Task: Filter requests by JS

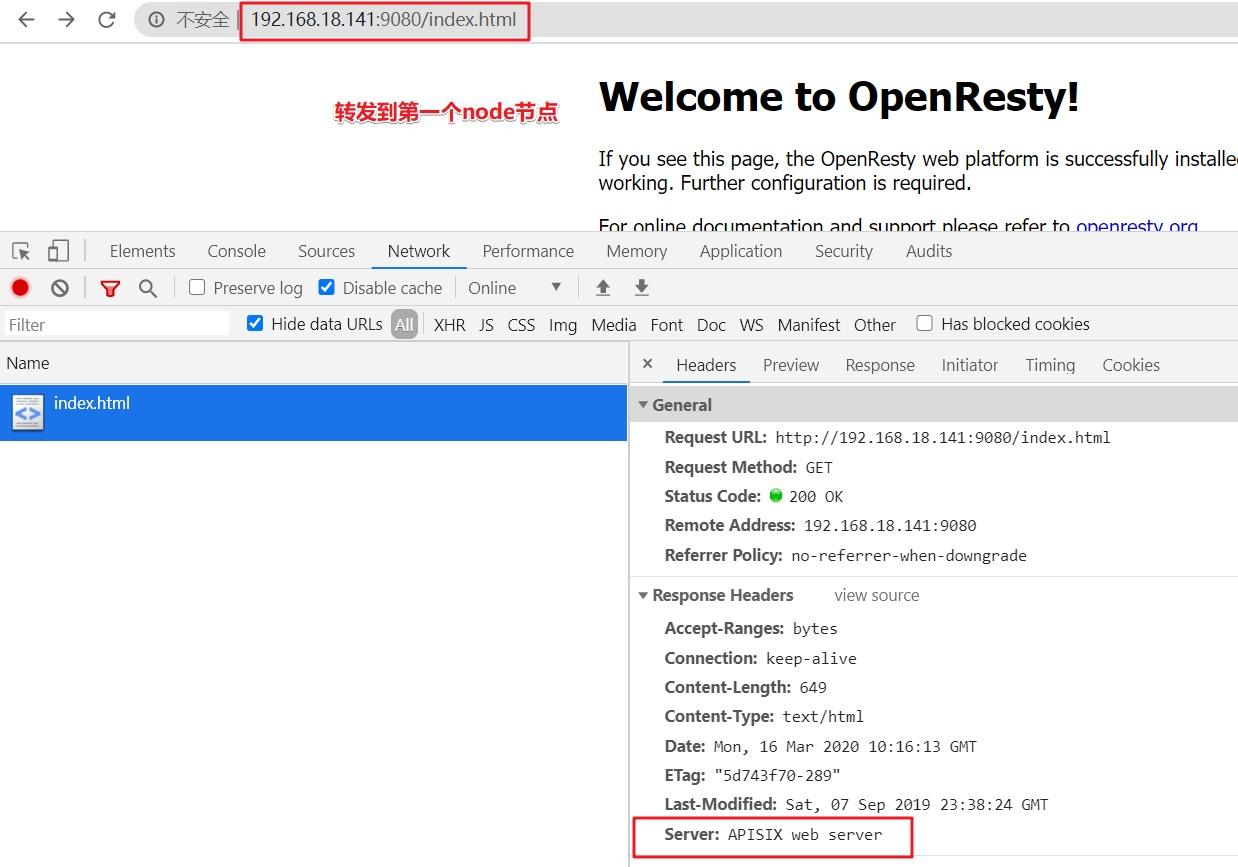Action: [486, 324]
